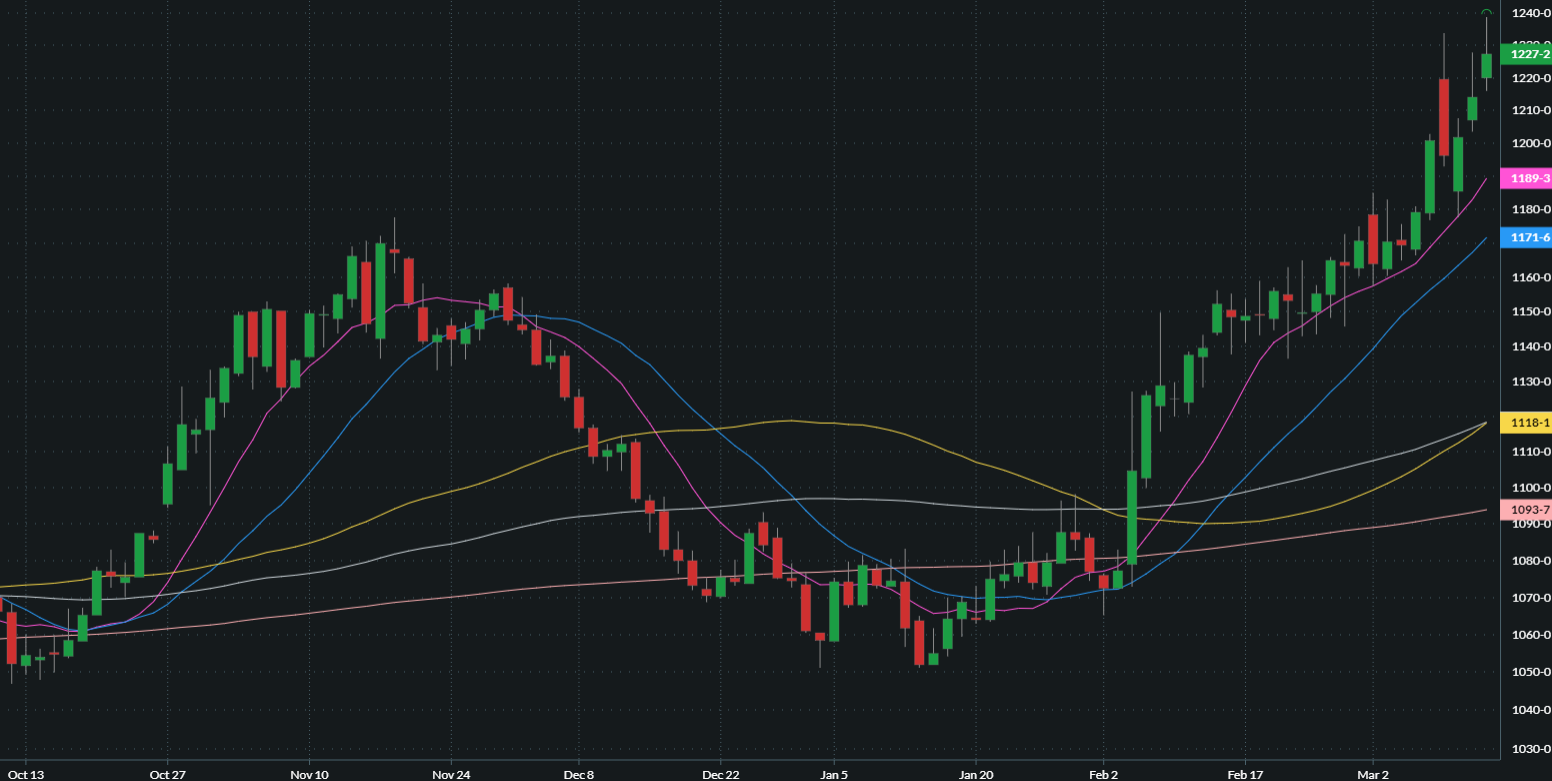The width and height of the screenshot is (1552, 781).
Task: Click the blue 1171-6 price label
Action: pos(1528,239)
